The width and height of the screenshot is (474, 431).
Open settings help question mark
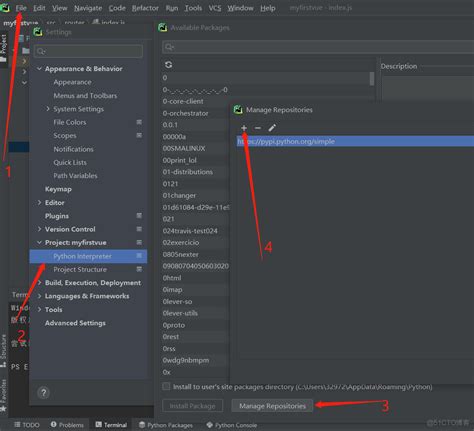coord(44,393)
